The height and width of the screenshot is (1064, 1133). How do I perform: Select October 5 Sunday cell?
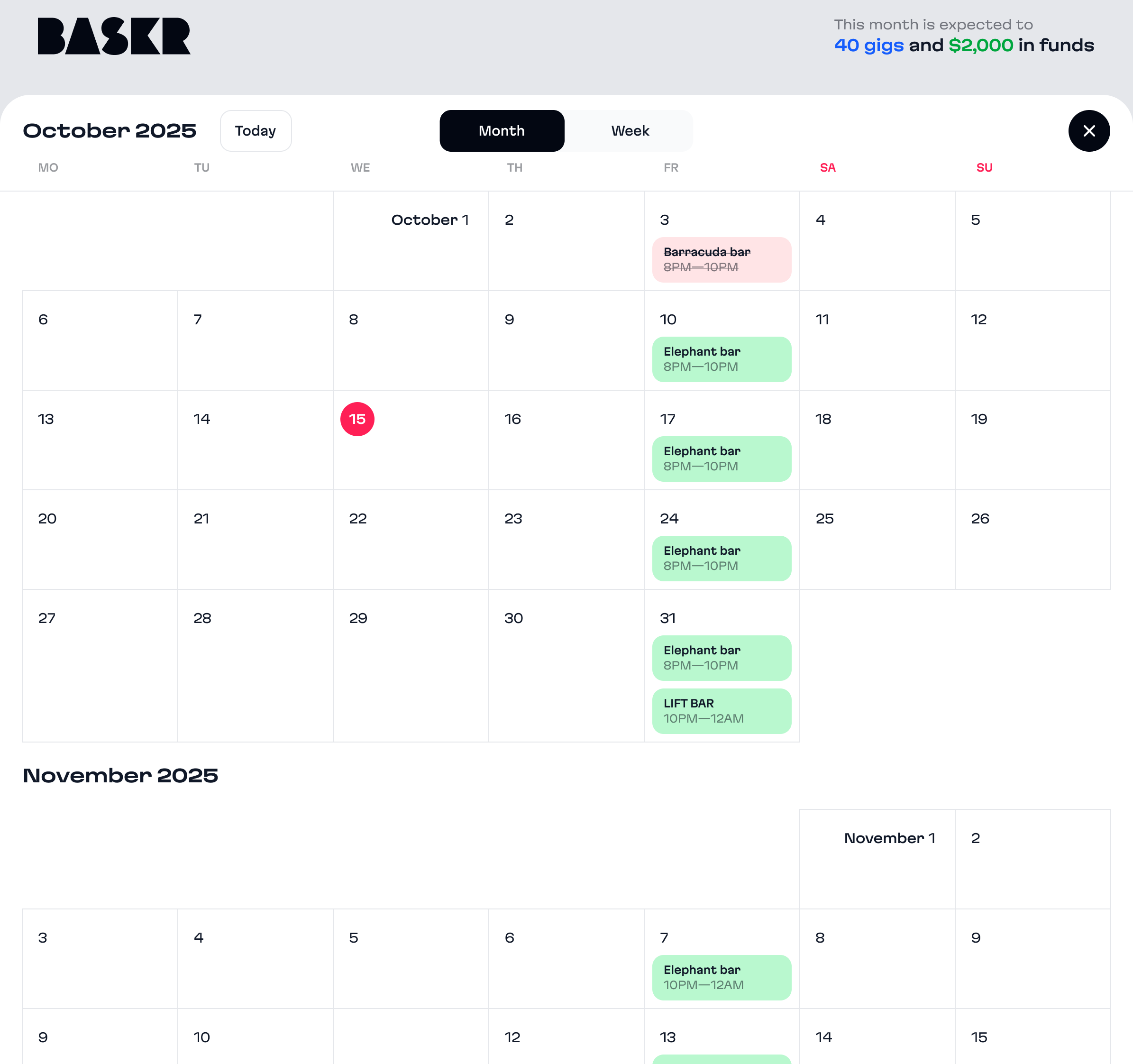[1032, 241]
